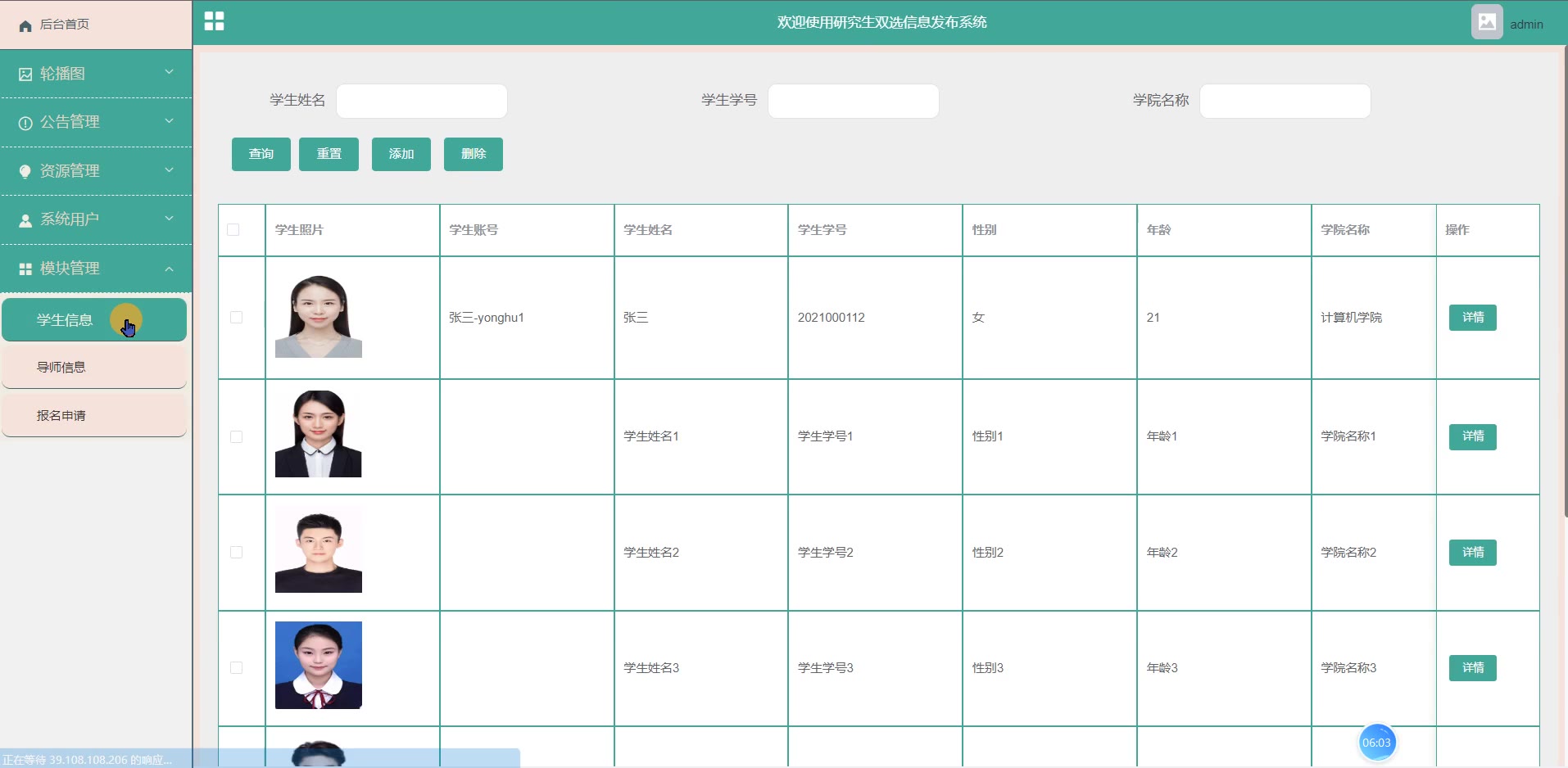Viewport: 1568px width, 768px height.
Task: Click the 查询 search button
Action: click(x=261, y=154)
